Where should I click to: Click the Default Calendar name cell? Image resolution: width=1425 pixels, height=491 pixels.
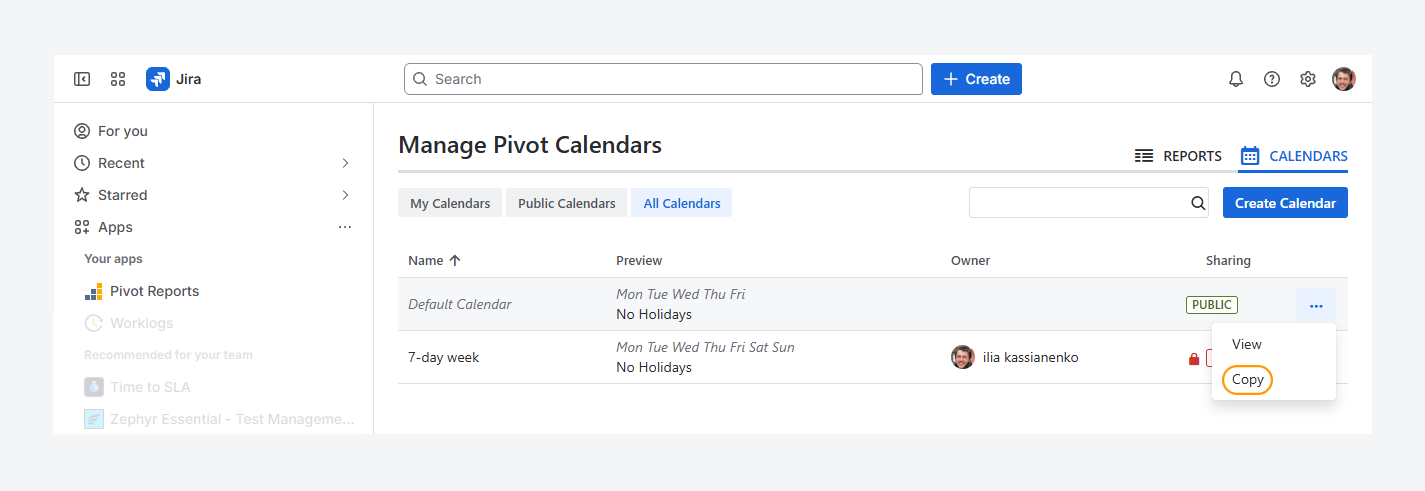pos(459,304)
